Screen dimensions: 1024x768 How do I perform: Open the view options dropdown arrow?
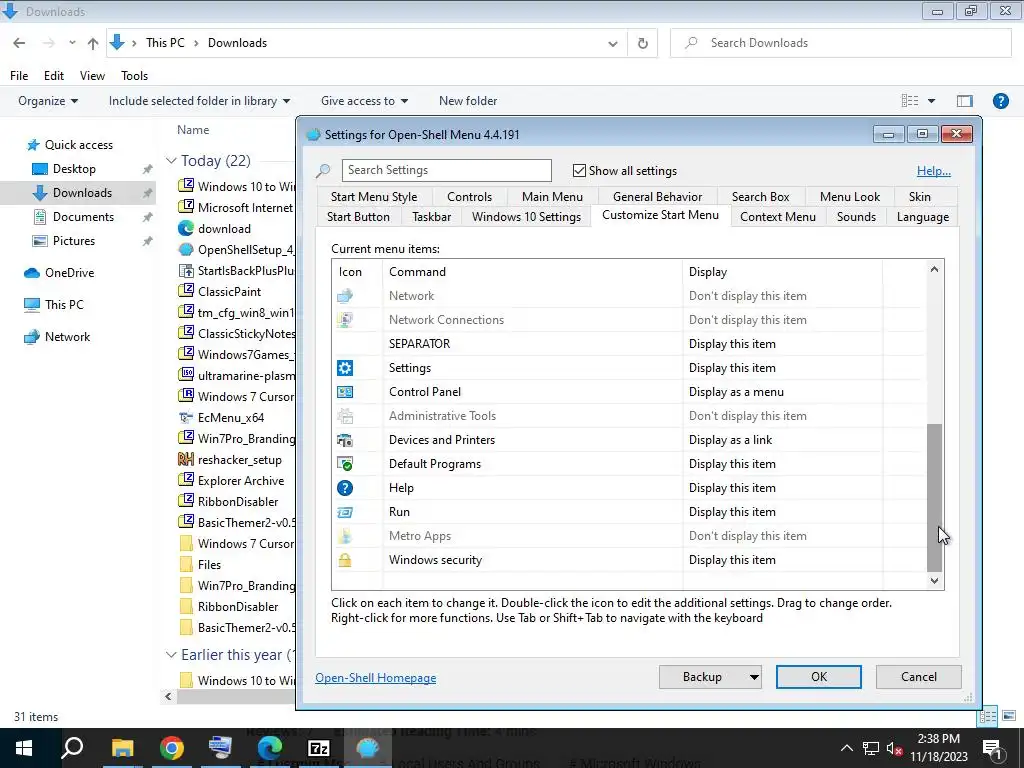pos(931,101)
